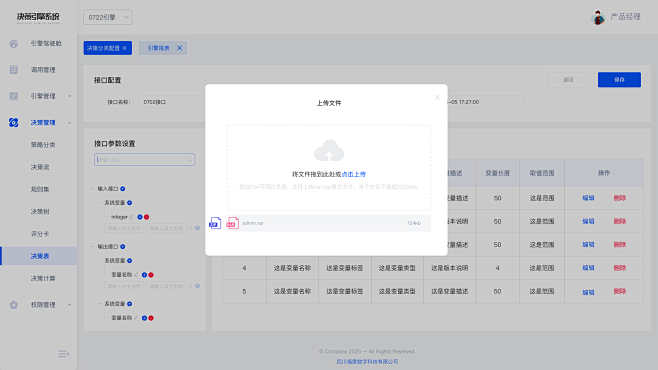Image resolution: width=658 pixels, height=370 pixels.
Task: Click 删除 in table row 4
Action: pyautogui.click(x=620, y=268)
